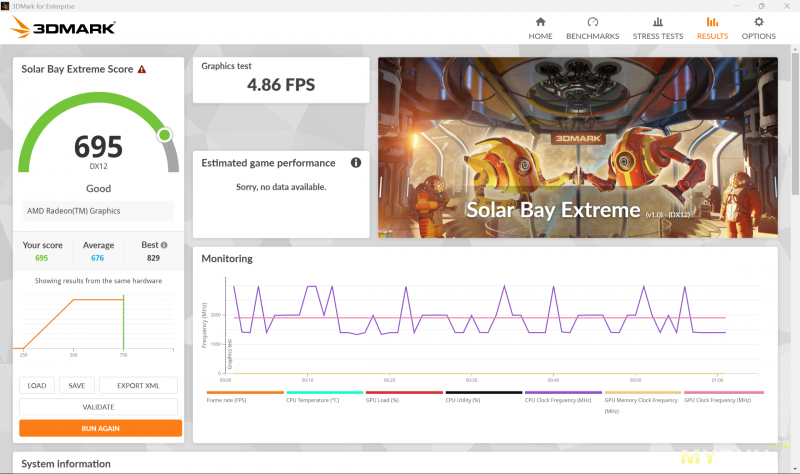Expand the System information section
The width and height of the screenshot is (800, 474).
(x=66, y=464)
